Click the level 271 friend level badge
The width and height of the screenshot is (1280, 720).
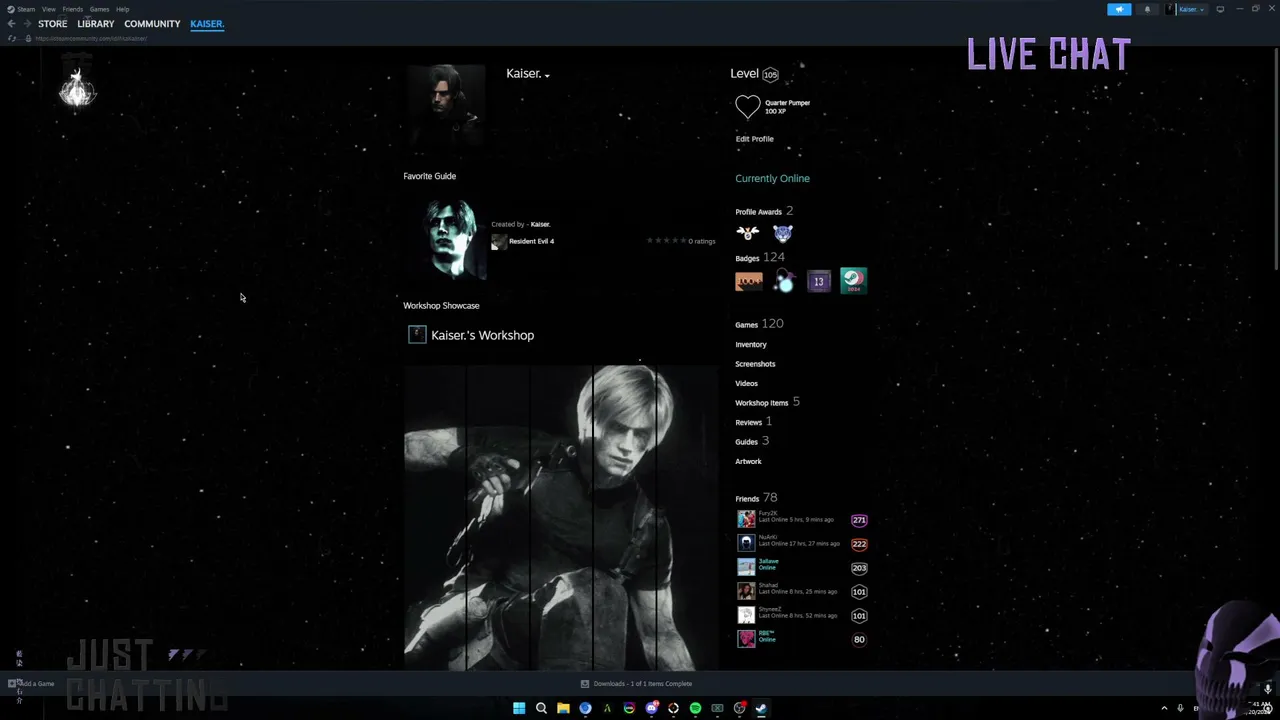(859, 520)
